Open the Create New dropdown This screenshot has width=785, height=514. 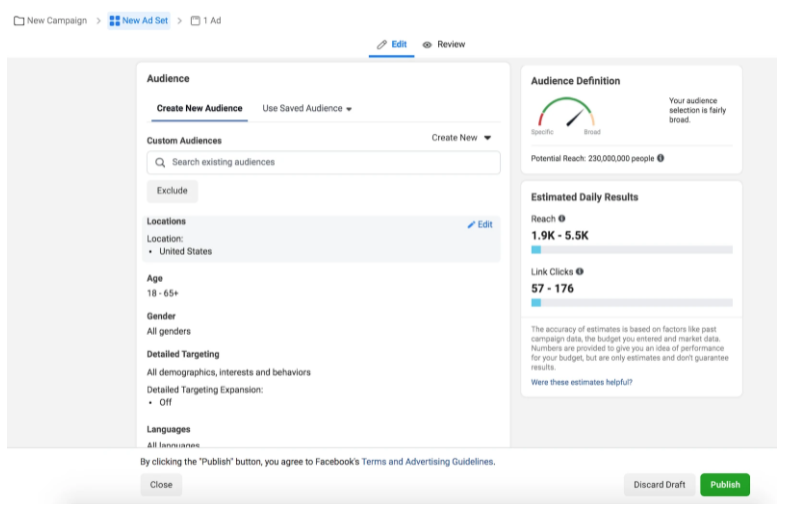tap(461, 138)
